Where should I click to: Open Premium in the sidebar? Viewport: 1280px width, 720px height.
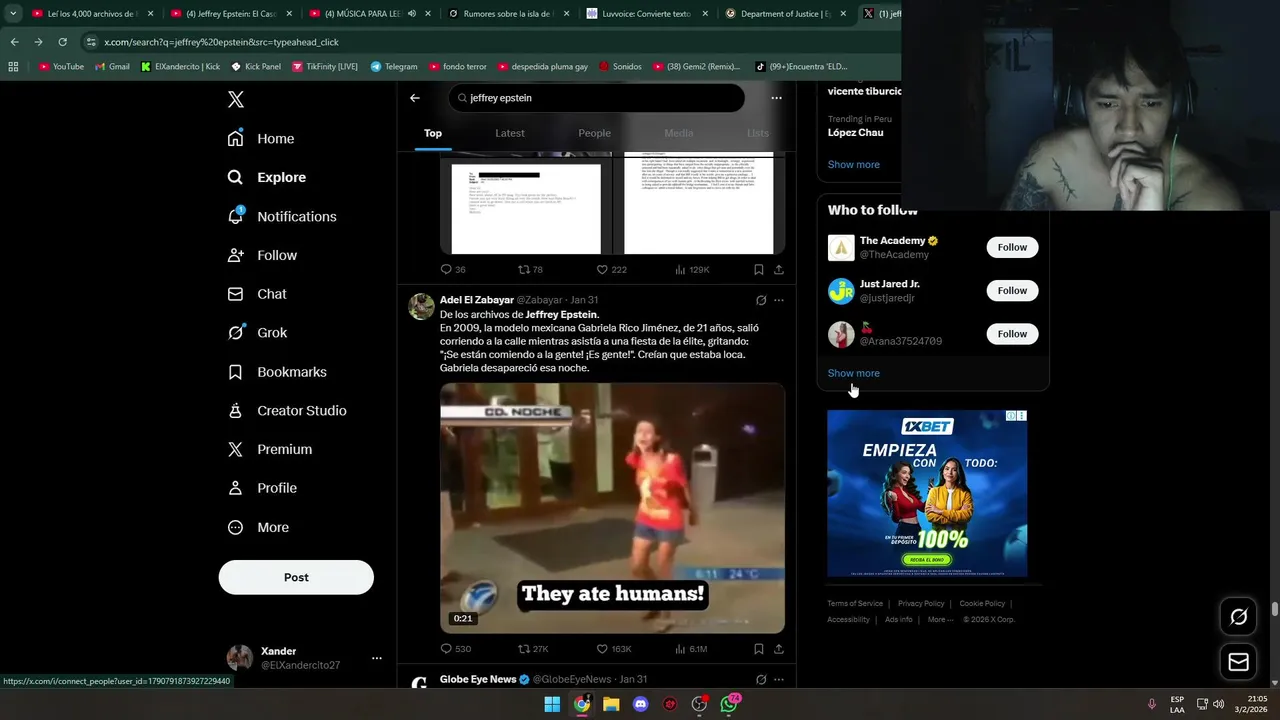(x=270, y=450)
